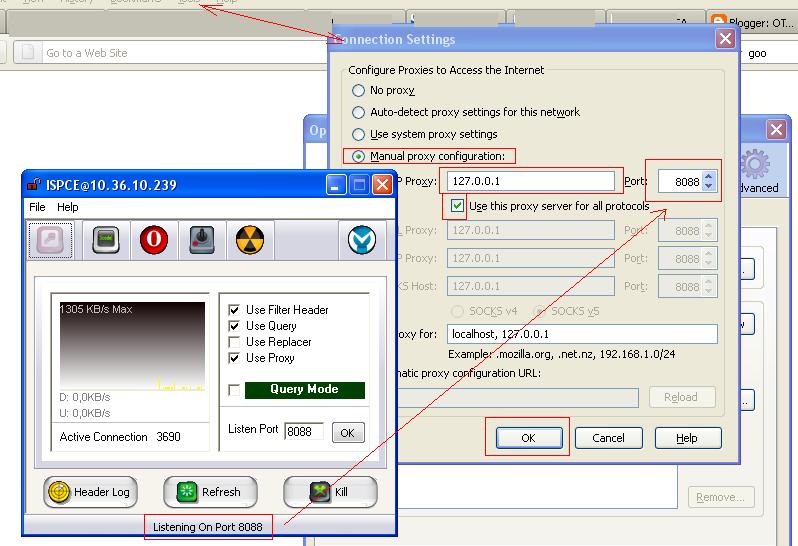Image resolution: width=798 pixels, height=546 pixels.
Task: Click the ISPCE padlock title bar icon
Action: [34, 184]
